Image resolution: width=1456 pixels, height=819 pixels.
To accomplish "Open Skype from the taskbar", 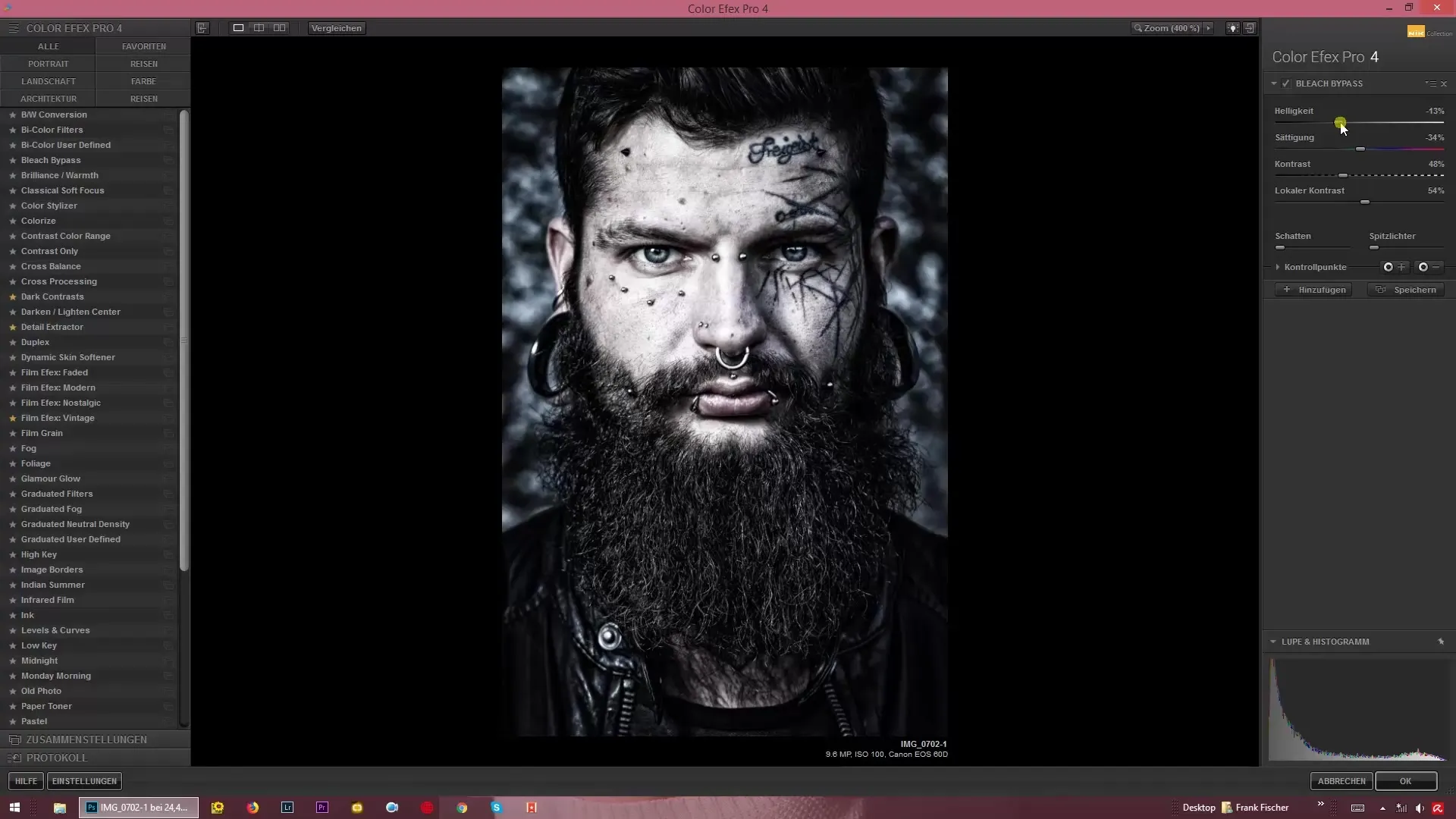I will (497, 808).
